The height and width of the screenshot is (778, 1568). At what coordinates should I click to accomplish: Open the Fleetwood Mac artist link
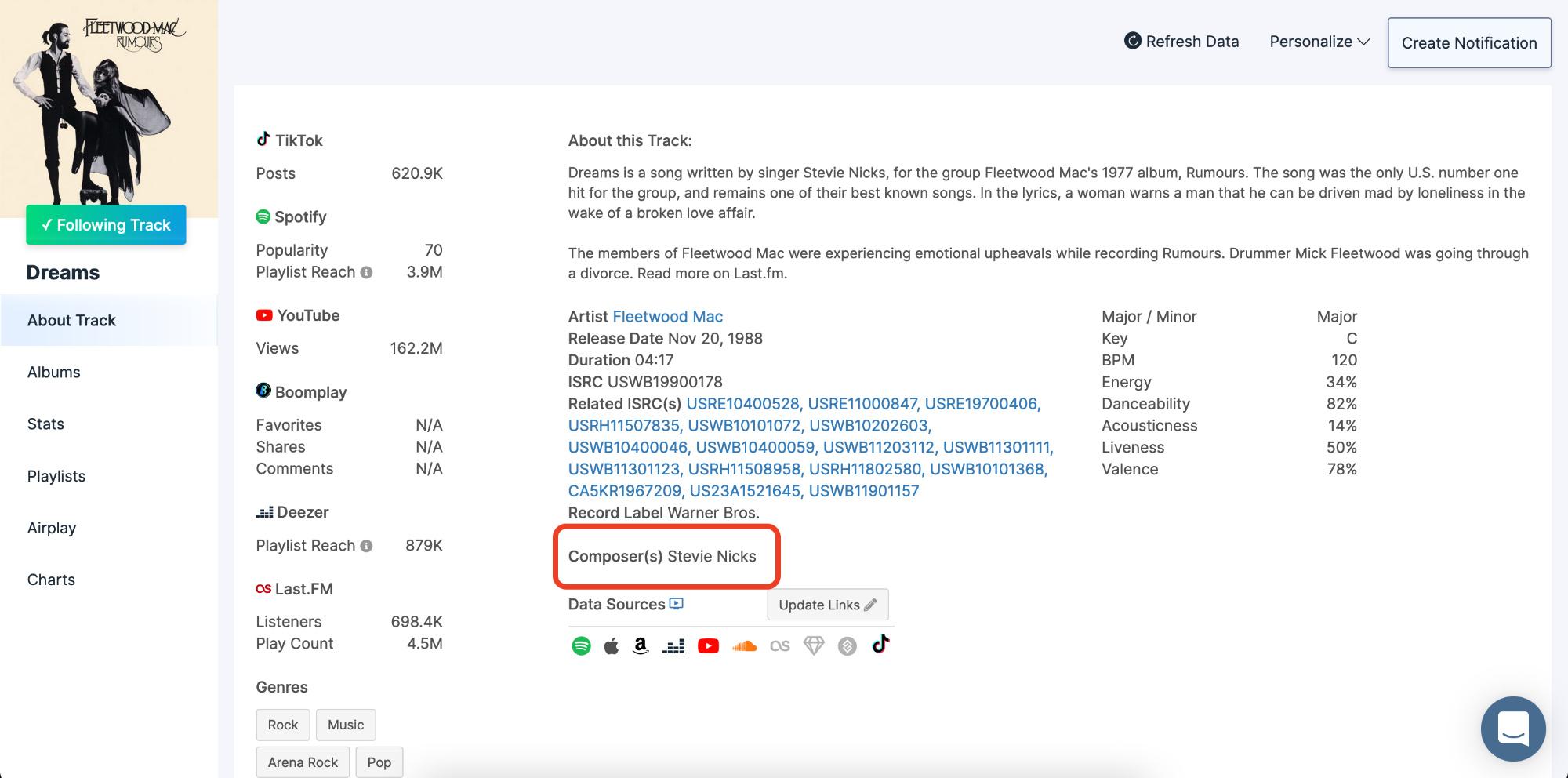(x=667, y=316)
